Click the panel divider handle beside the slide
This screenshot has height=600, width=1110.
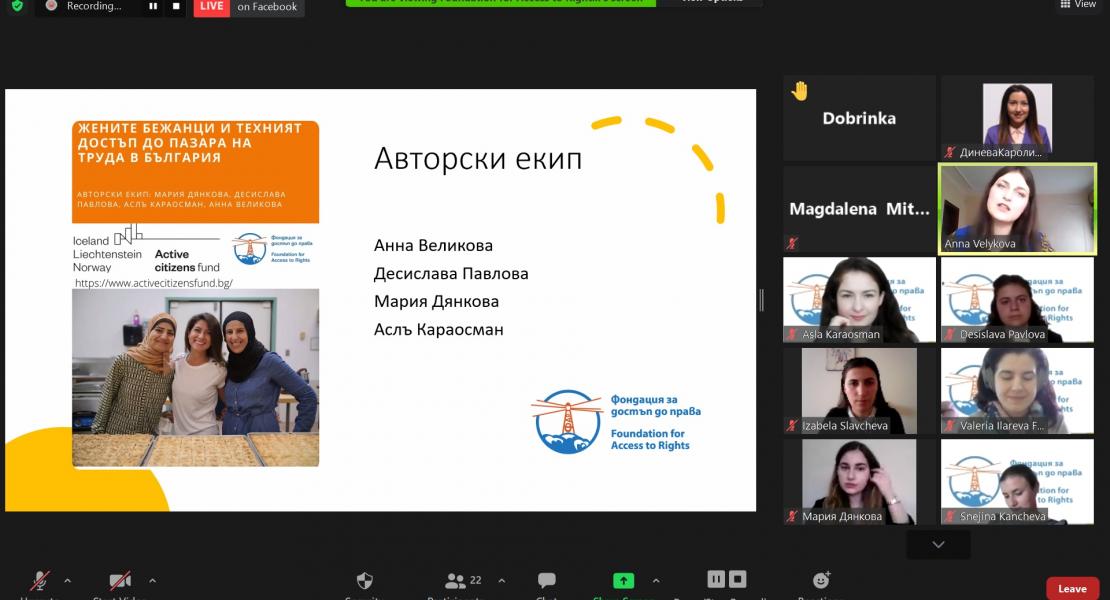click(761, 300)
